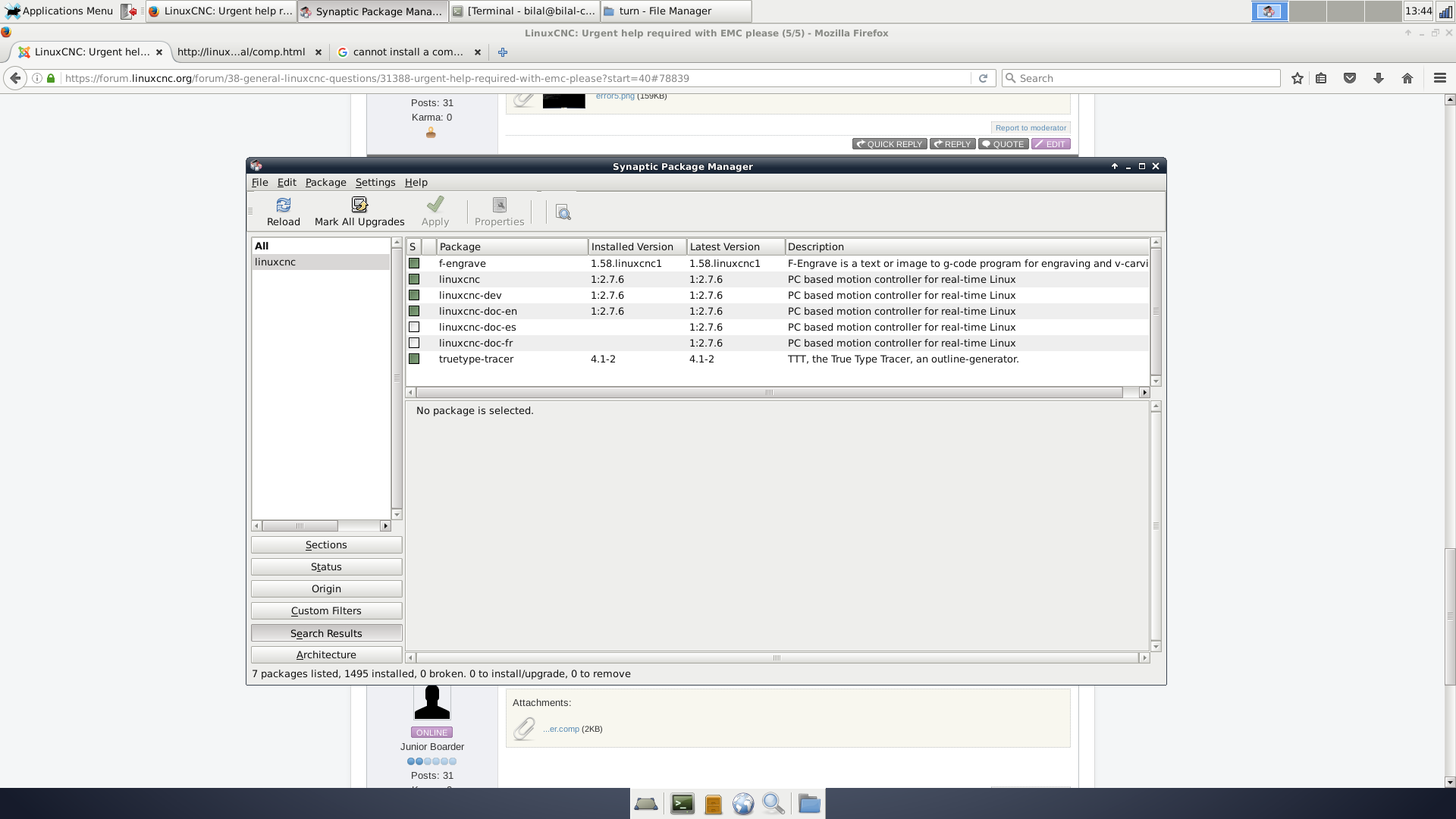
Task: Sort by Installed Version column header
Action: [x=637, y=246]
